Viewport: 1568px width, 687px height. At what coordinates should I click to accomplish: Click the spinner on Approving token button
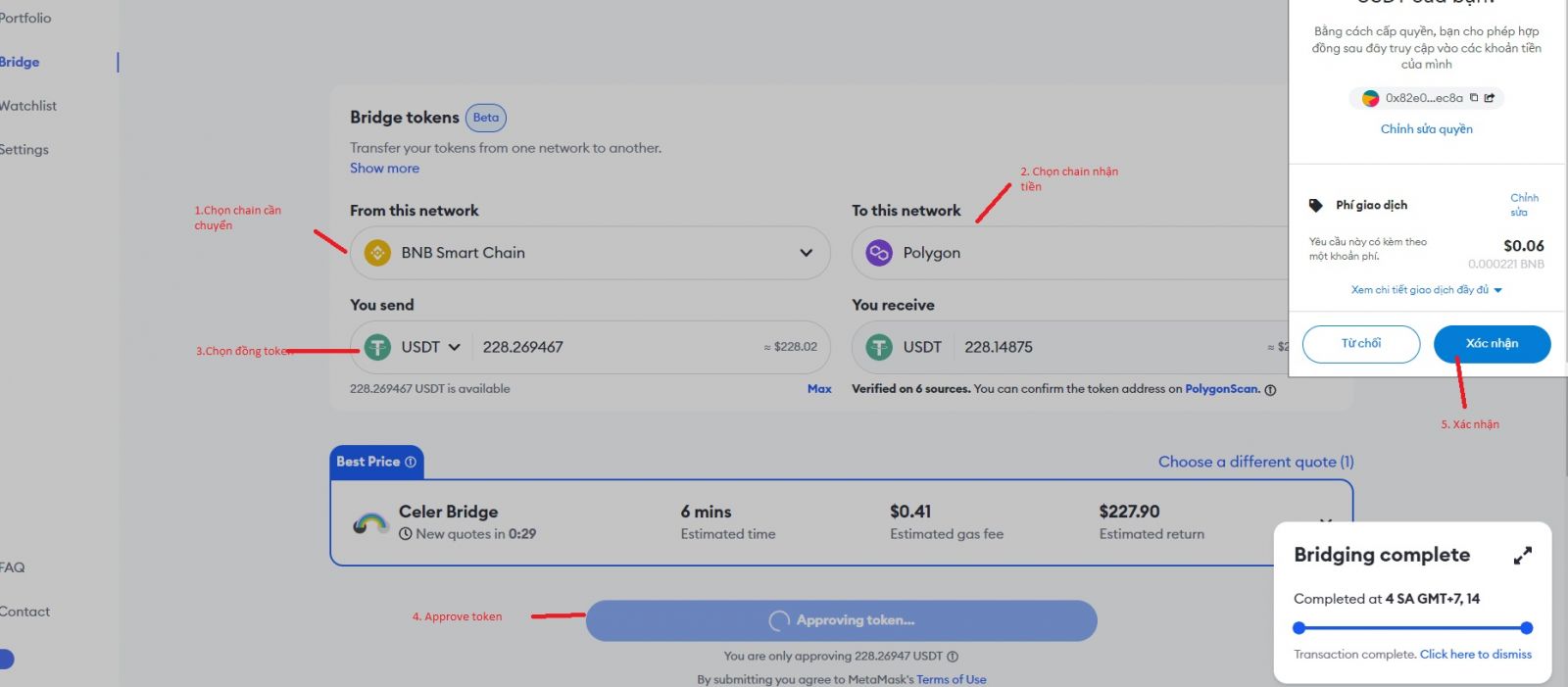click(x=779, y=620)
